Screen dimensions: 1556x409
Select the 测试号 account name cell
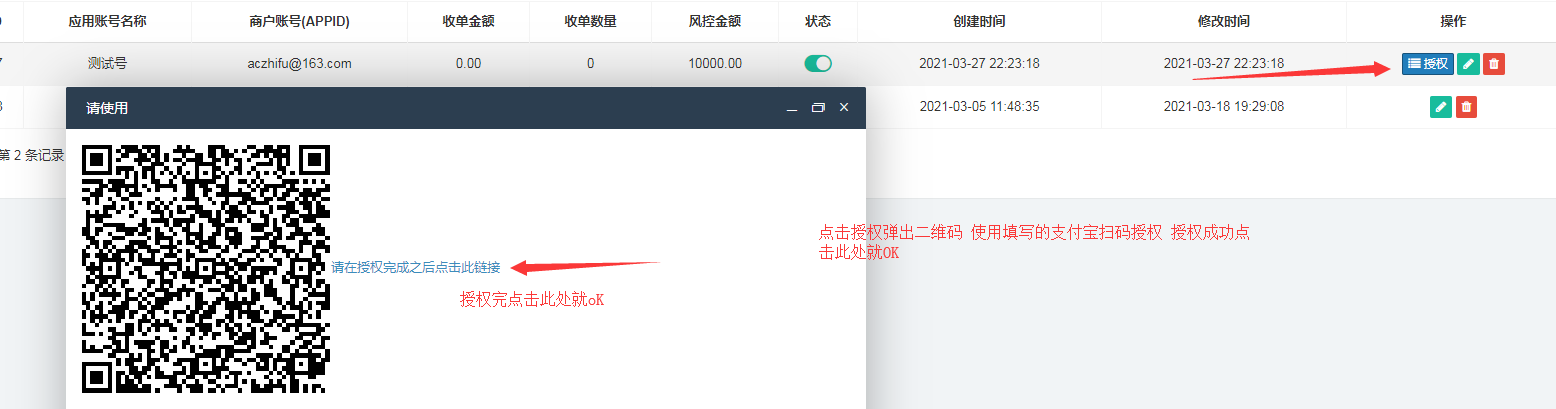point(107,64)
